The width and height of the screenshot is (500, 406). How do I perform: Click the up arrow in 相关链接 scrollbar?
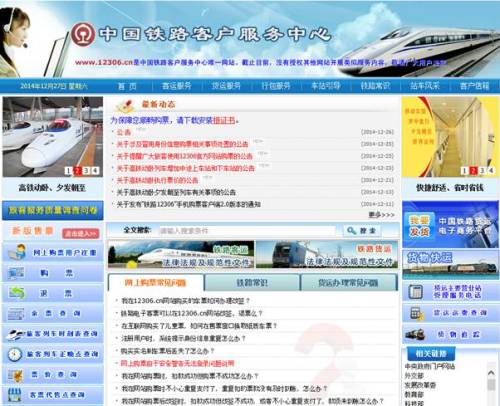click(491, 373)
